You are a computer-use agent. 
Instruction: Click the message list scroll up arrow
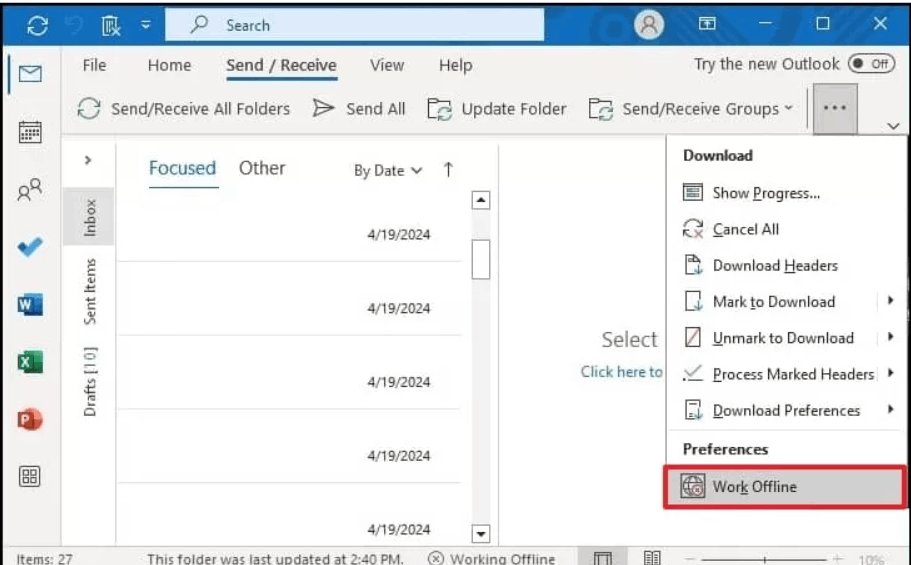coord(480,200)
